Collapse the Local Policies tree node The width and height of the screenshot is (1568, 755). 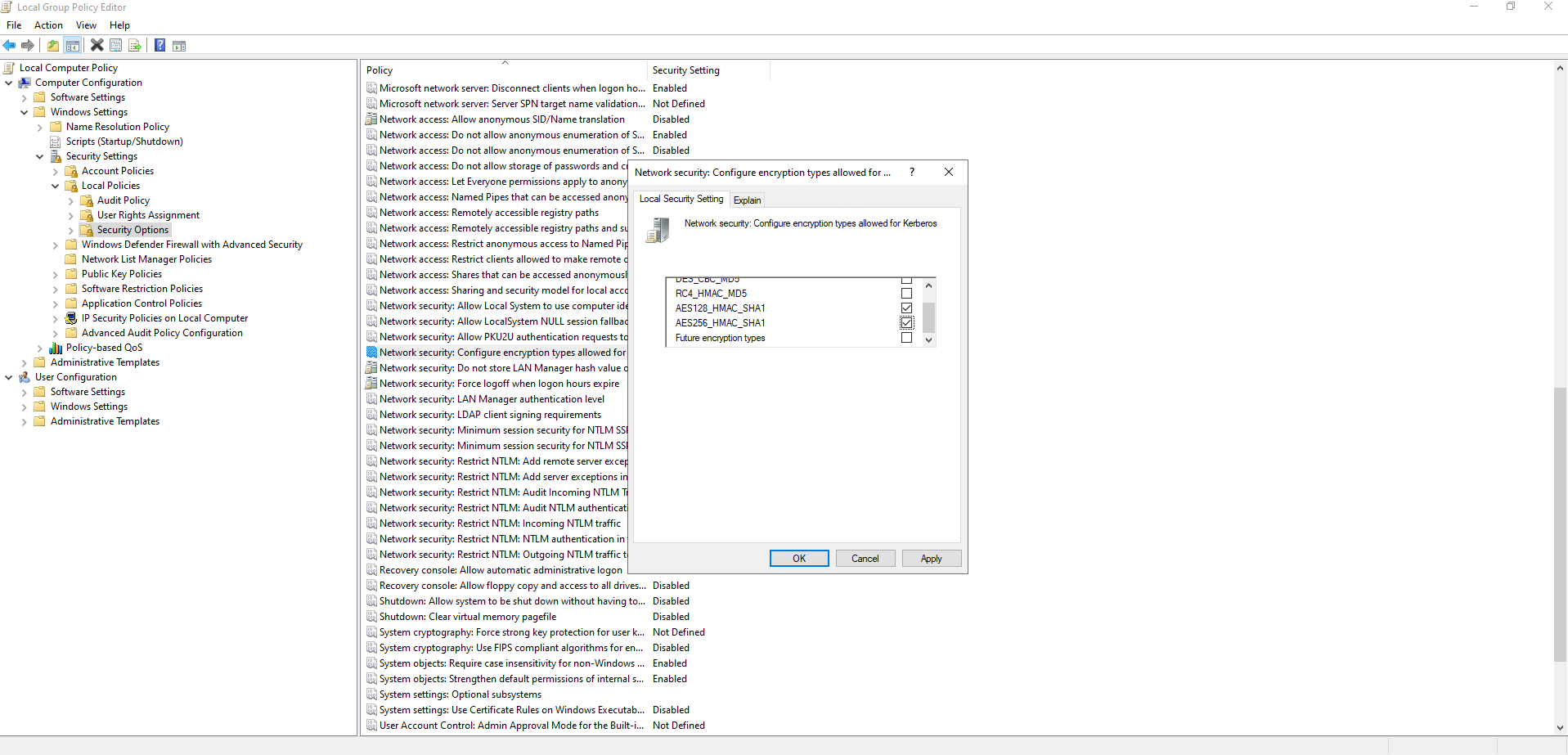pyautogui.click(x=56, y=187)
